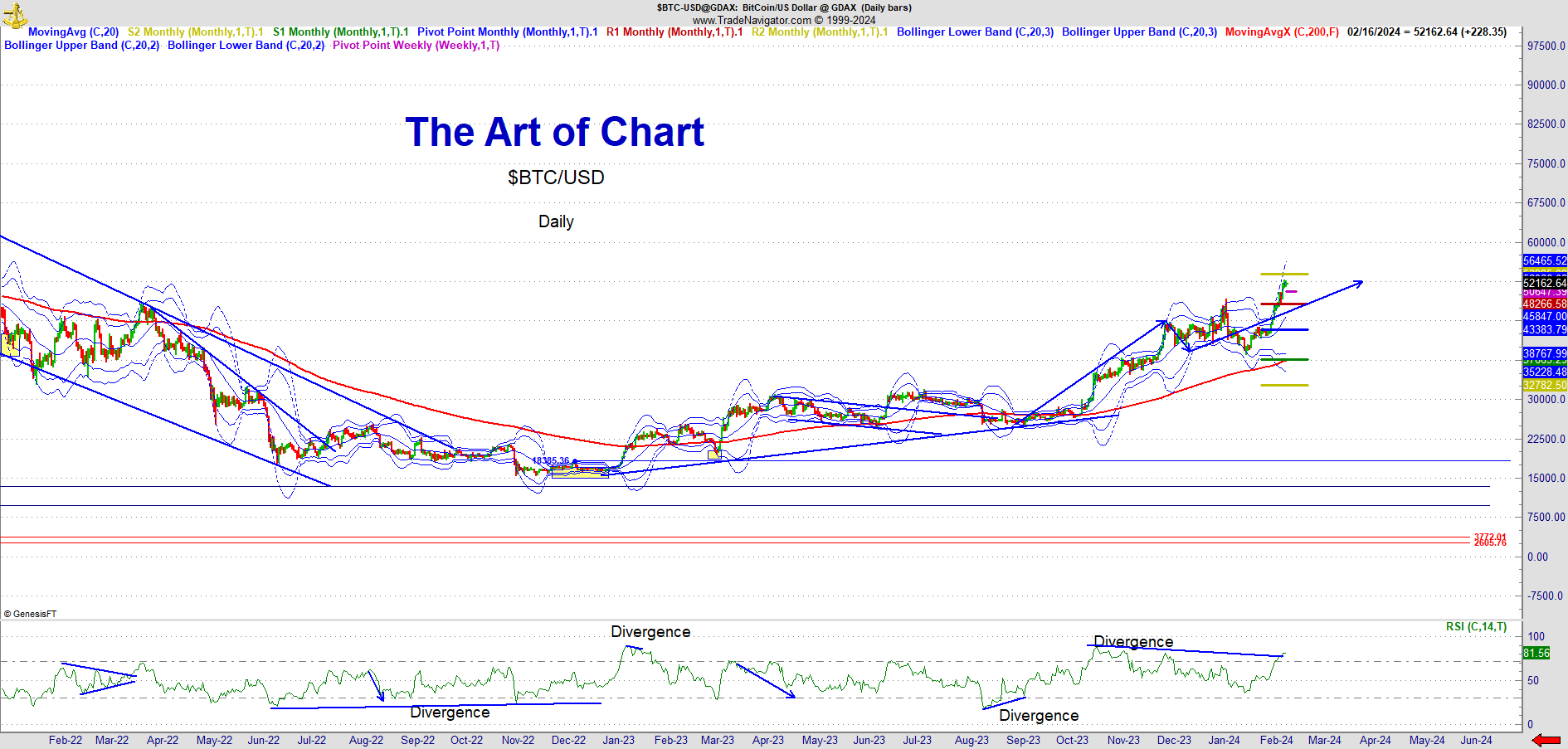Click the 38767.99 price tag
1568x749 pixels.
point(1545,353)
